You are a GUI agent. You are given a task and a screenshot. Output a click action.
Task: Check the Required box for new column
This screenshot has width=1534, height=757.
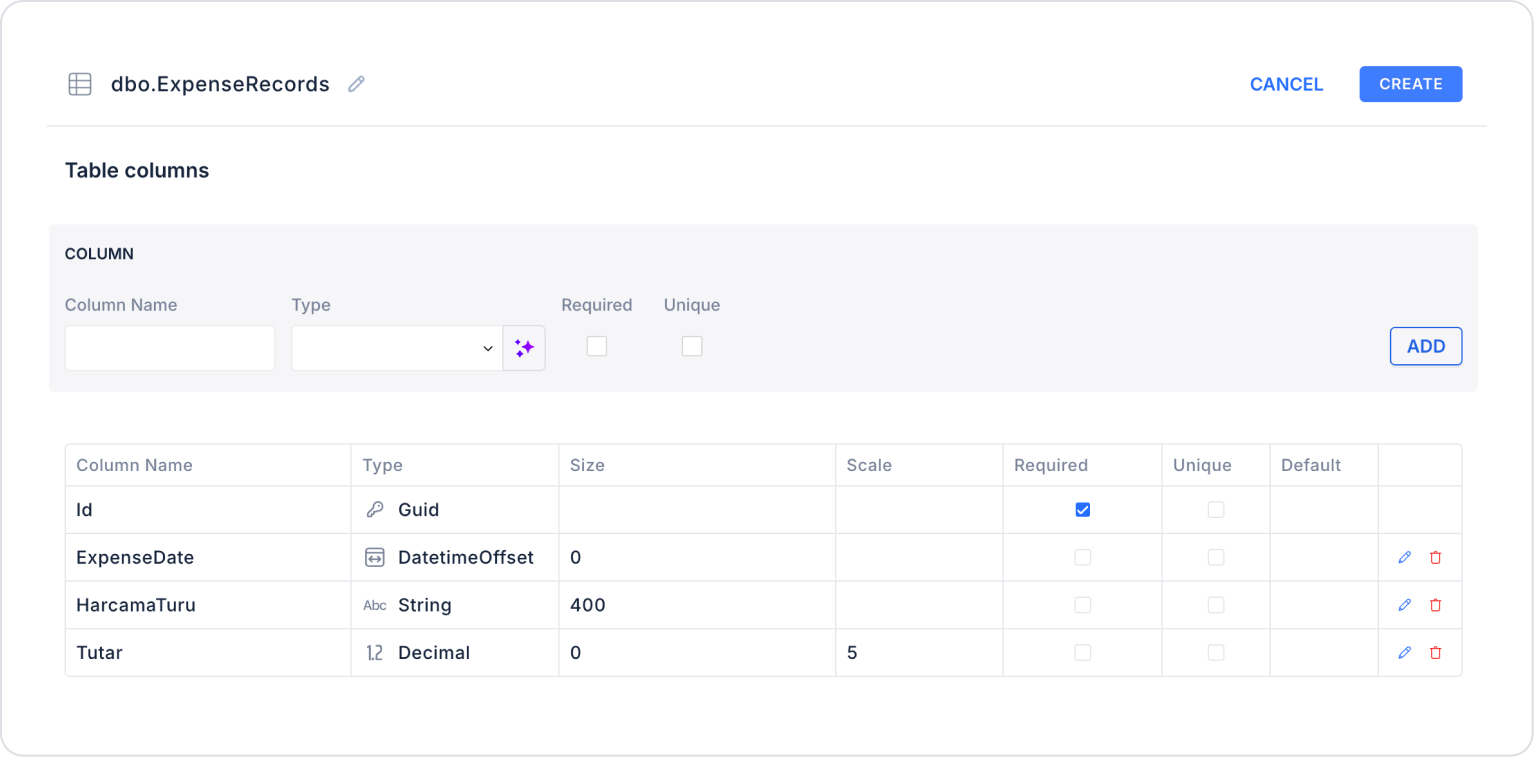(x=597, y=346)
